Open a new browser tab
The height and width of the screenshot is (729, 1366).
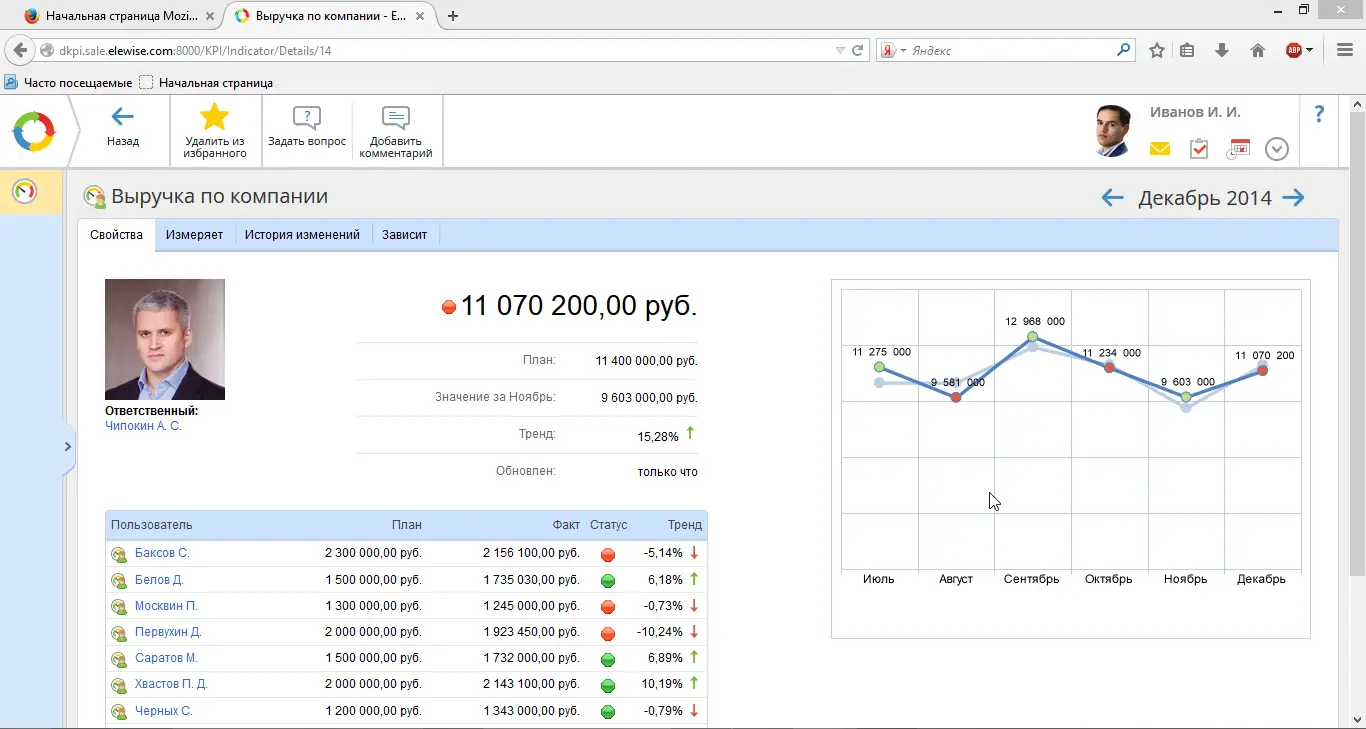point(453,16)
